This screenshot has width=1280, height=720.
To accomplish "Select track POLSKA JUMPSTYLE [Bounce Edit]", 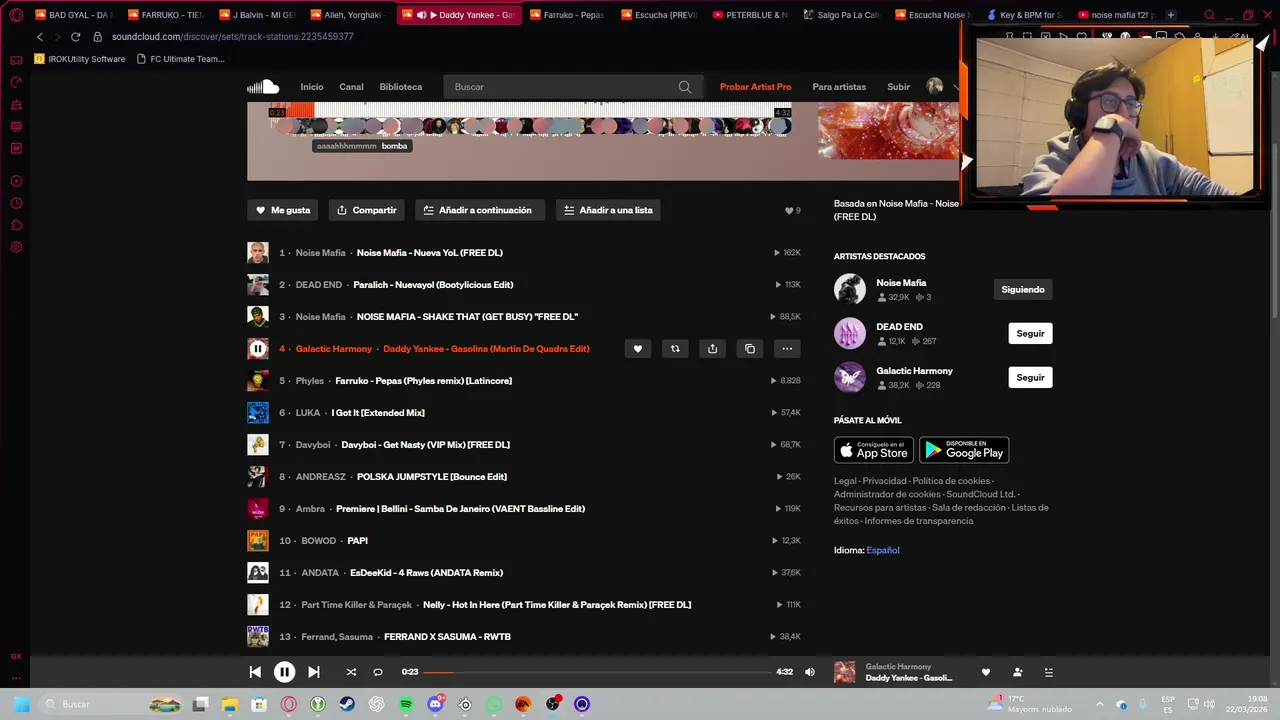I will click(x=432, y=477).
